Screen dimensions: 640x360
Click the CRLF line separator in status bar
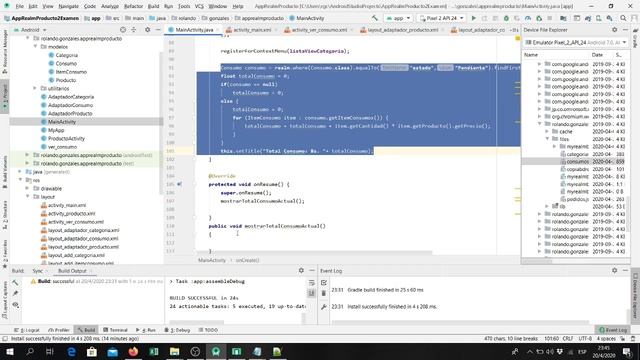click(568, 339)
